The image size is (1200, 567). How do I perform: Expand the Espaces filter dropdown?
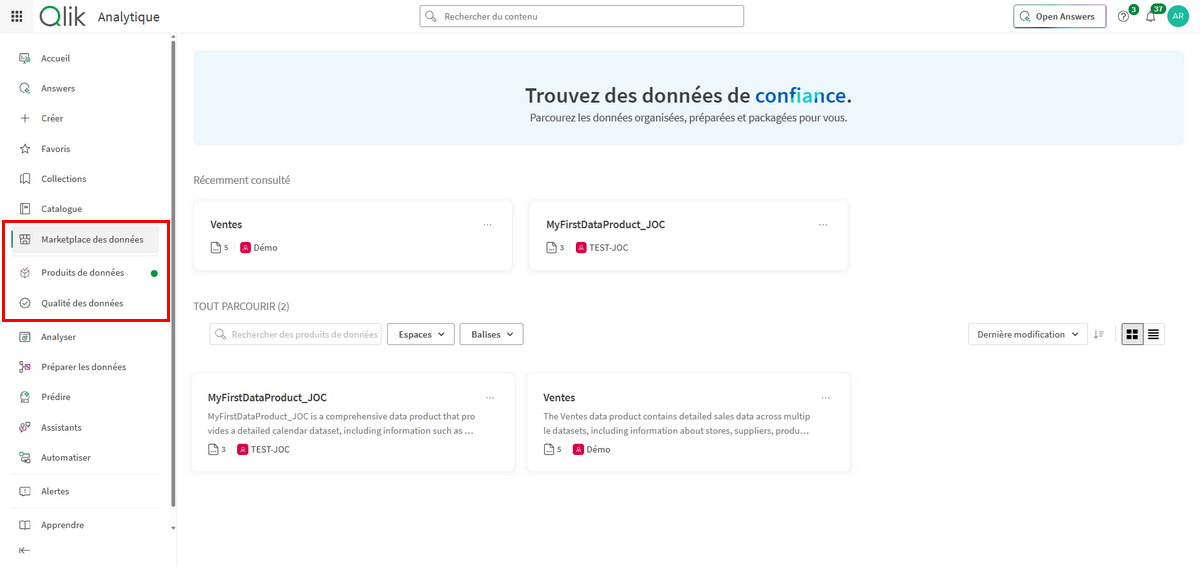coord(420,334)
